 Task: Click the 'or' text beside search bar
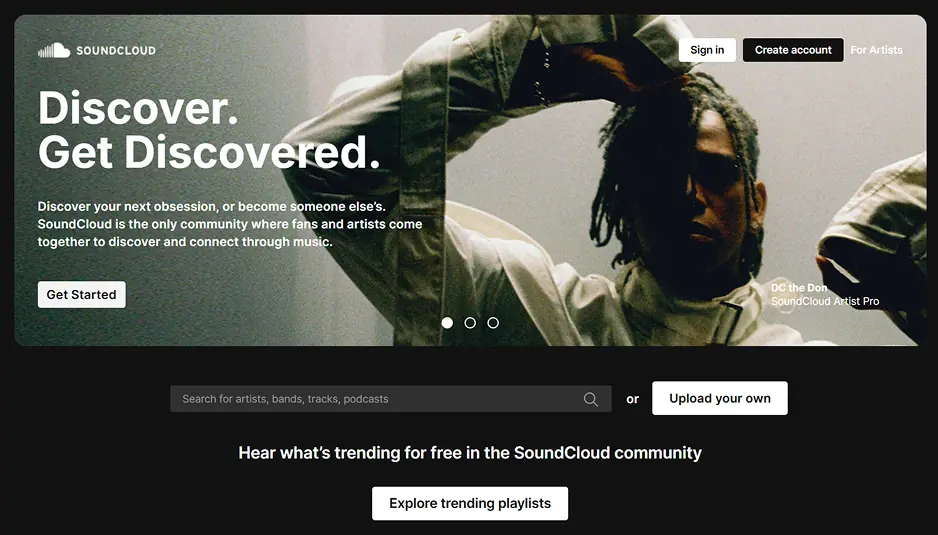pos(632,399)
